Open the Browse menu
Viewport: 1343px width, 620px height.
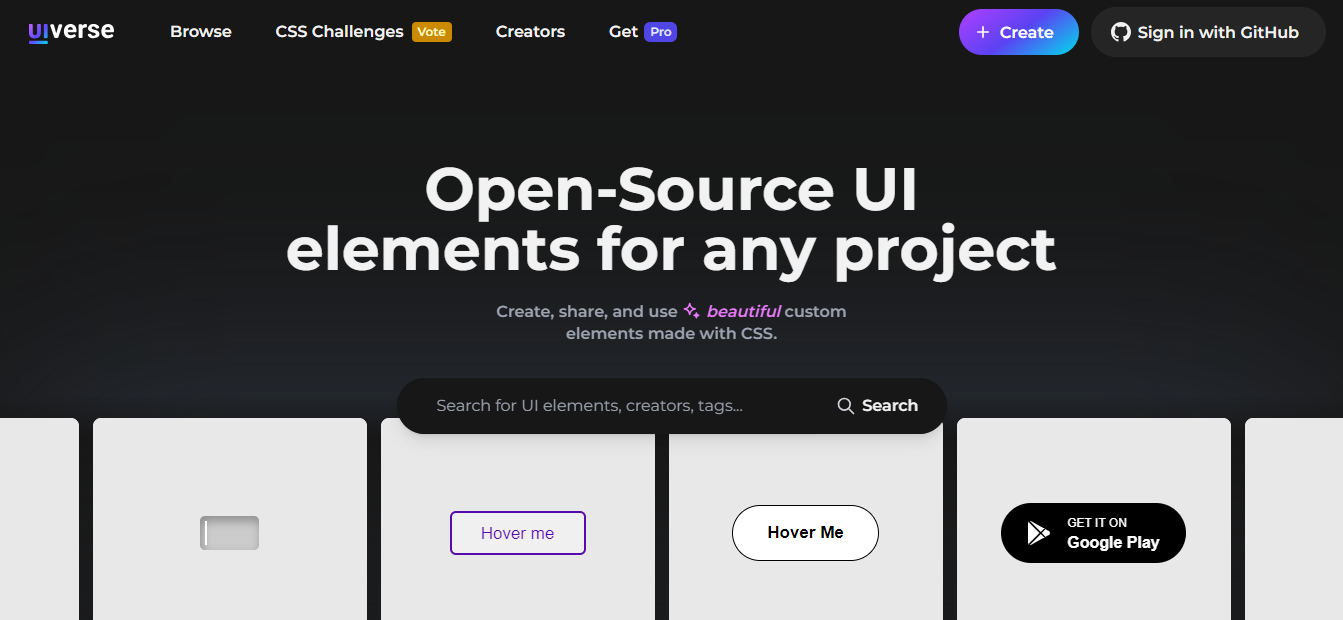201,32
